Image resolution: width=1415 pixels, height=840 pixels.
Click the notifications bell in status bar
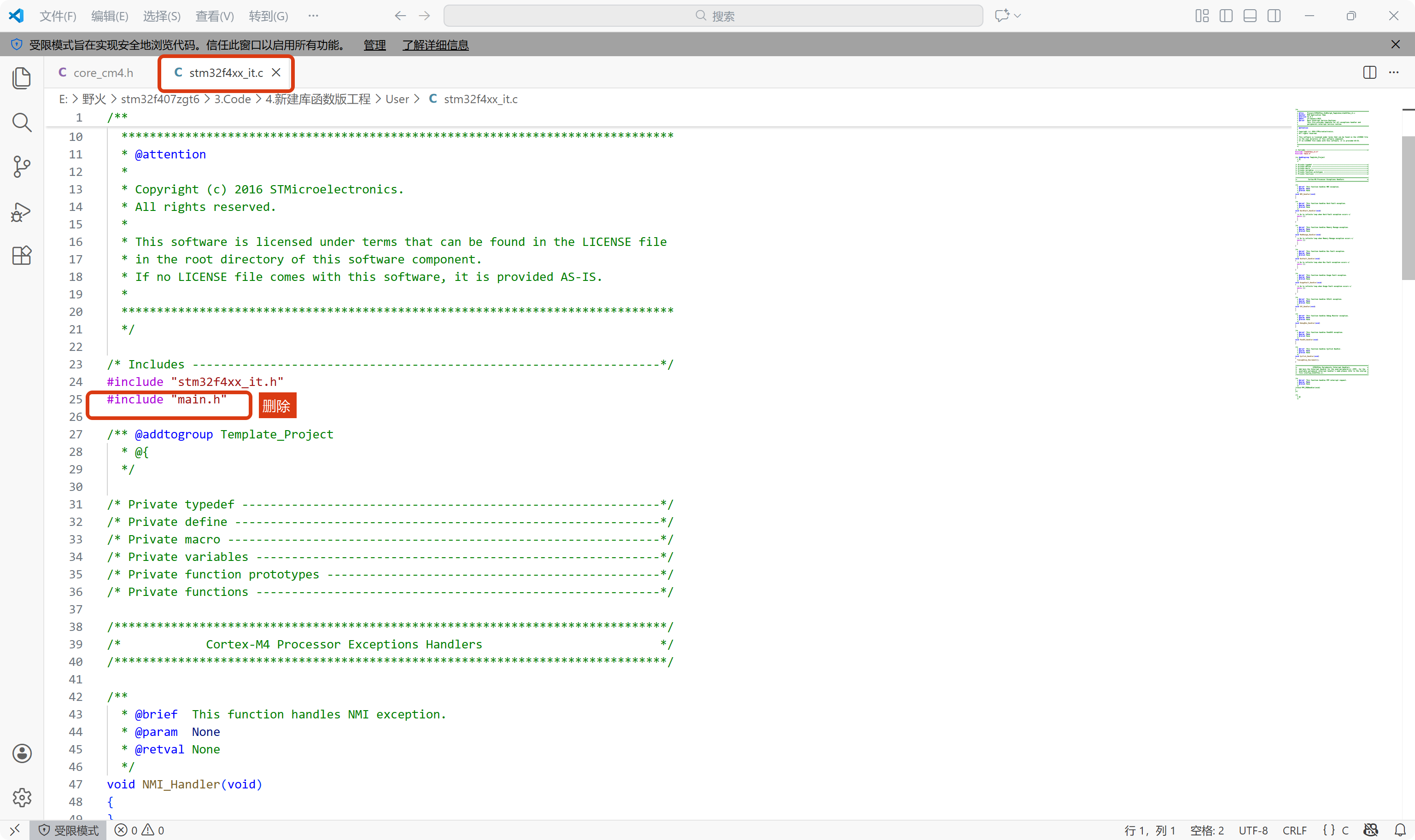(1400, 830)
